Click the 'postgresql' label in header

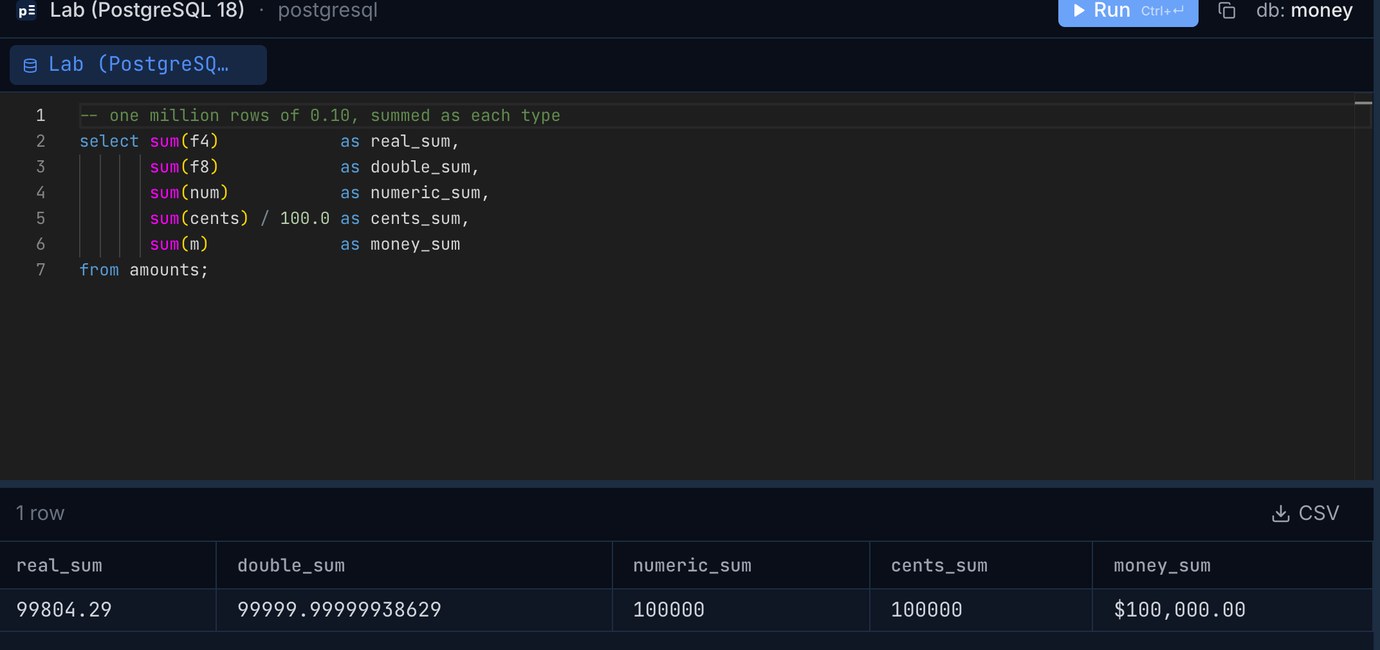pyautogui.click(x=328, y=11)
